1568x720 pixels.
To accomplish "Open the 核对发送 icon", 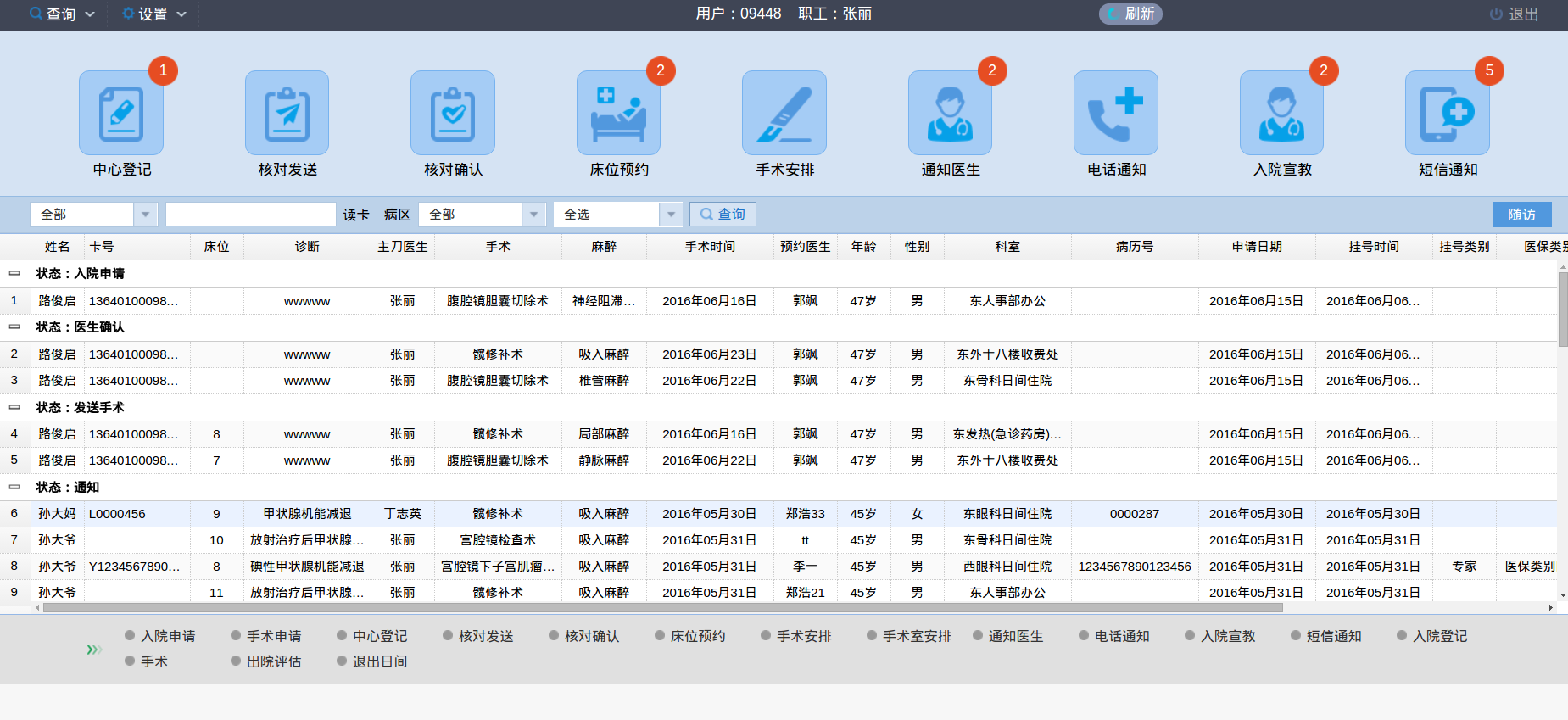I will click(x=287, y=113).
